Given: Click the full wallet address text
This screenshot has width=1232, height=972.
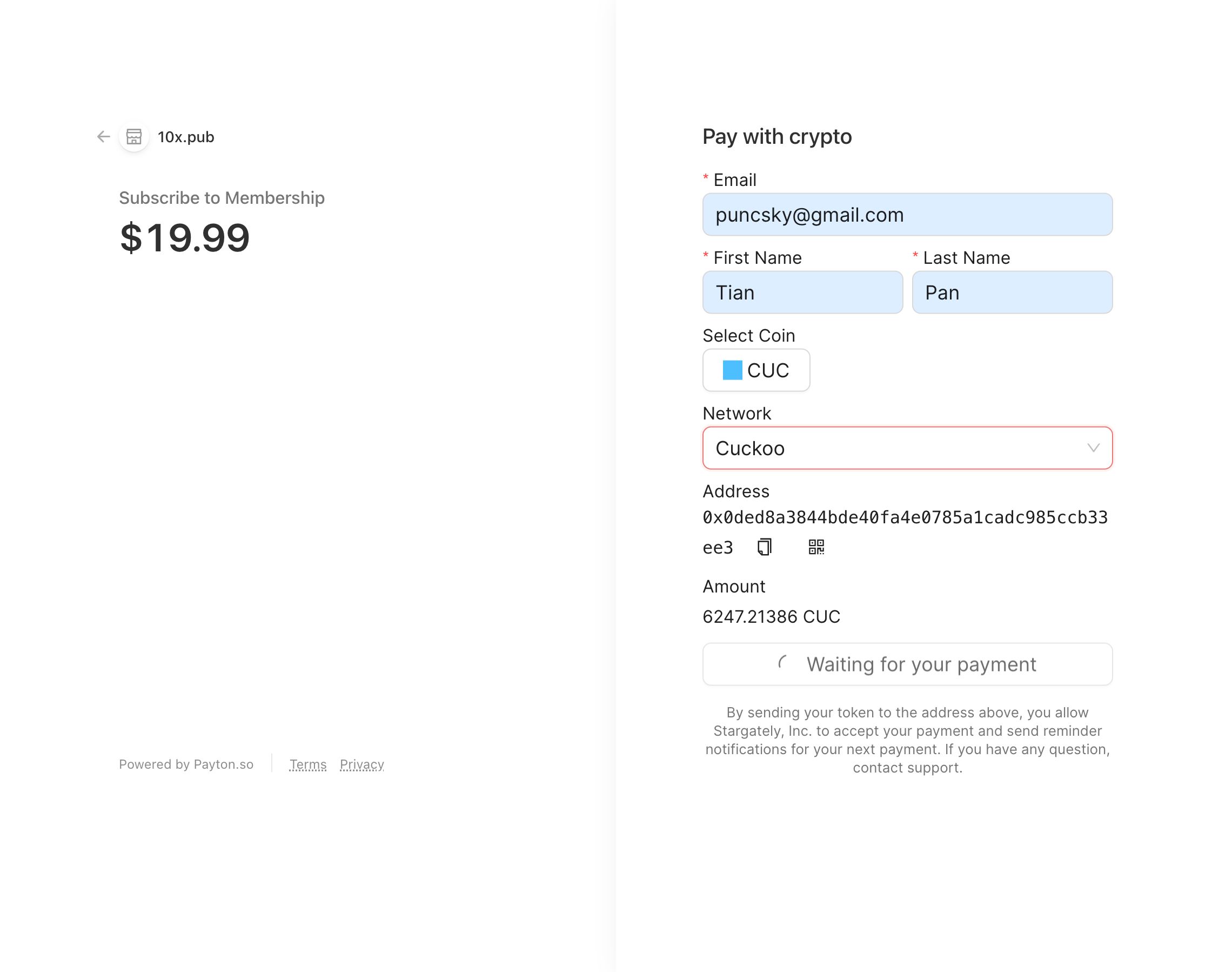Looking at the screenshot, I should click(905, 517).
